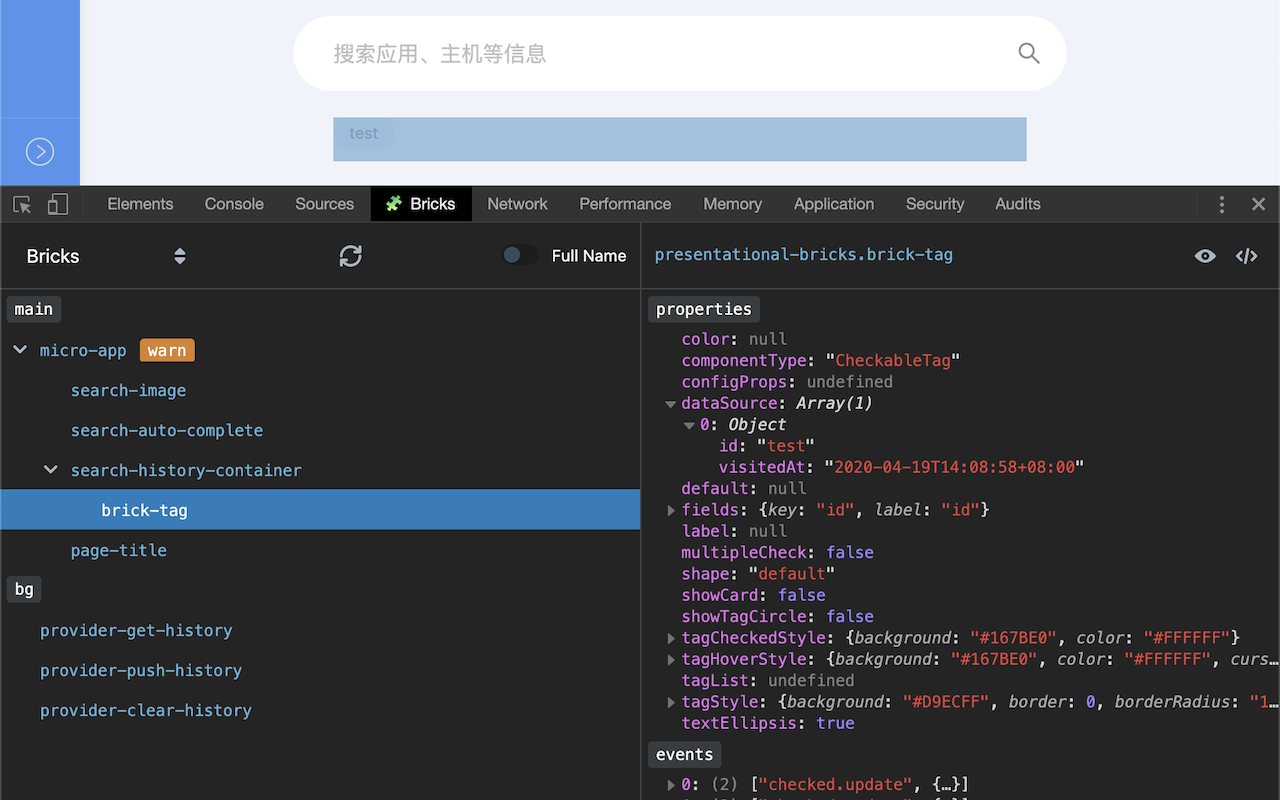Refresh the Bricks component tree
Image resolution: width=1280 pixels, height=800 pixels.
[350, 255]
